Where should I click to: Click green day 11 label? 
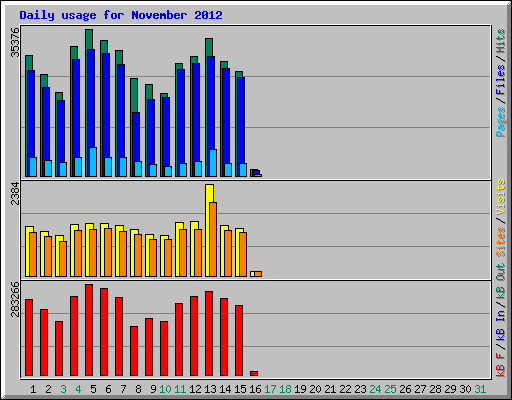coord(180,389)
